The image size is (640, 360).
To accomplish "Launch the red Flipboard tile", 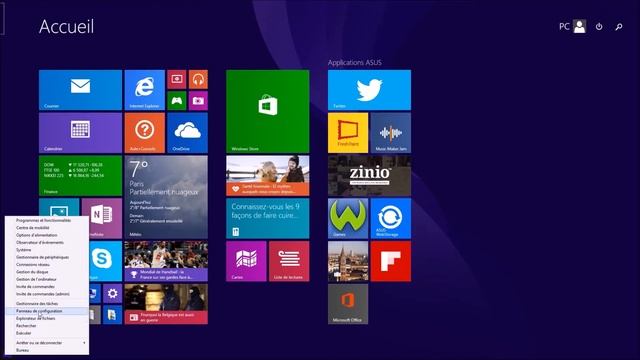I will click(391, 261).
